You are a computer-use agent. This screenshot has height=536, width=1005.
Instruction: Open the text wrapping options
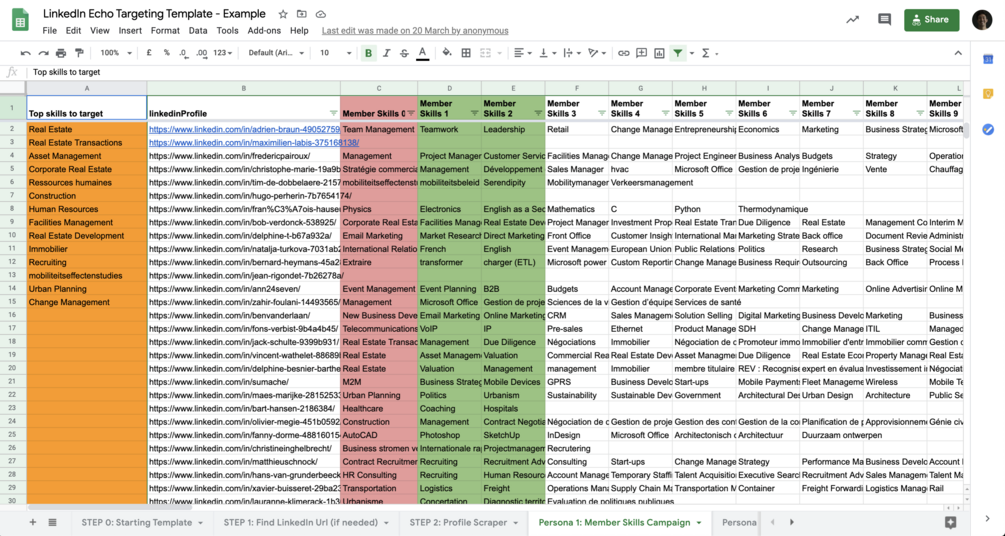(571, 53)
